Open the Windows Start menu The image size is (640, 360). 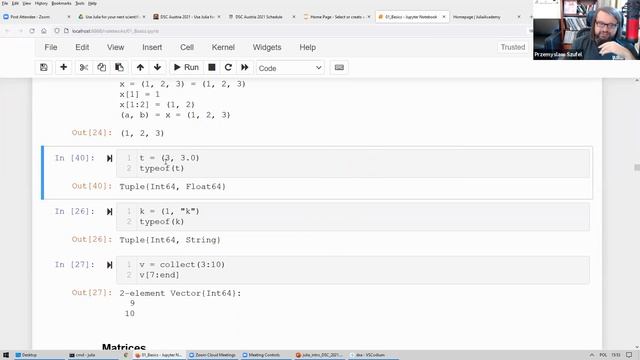[6, 355]
